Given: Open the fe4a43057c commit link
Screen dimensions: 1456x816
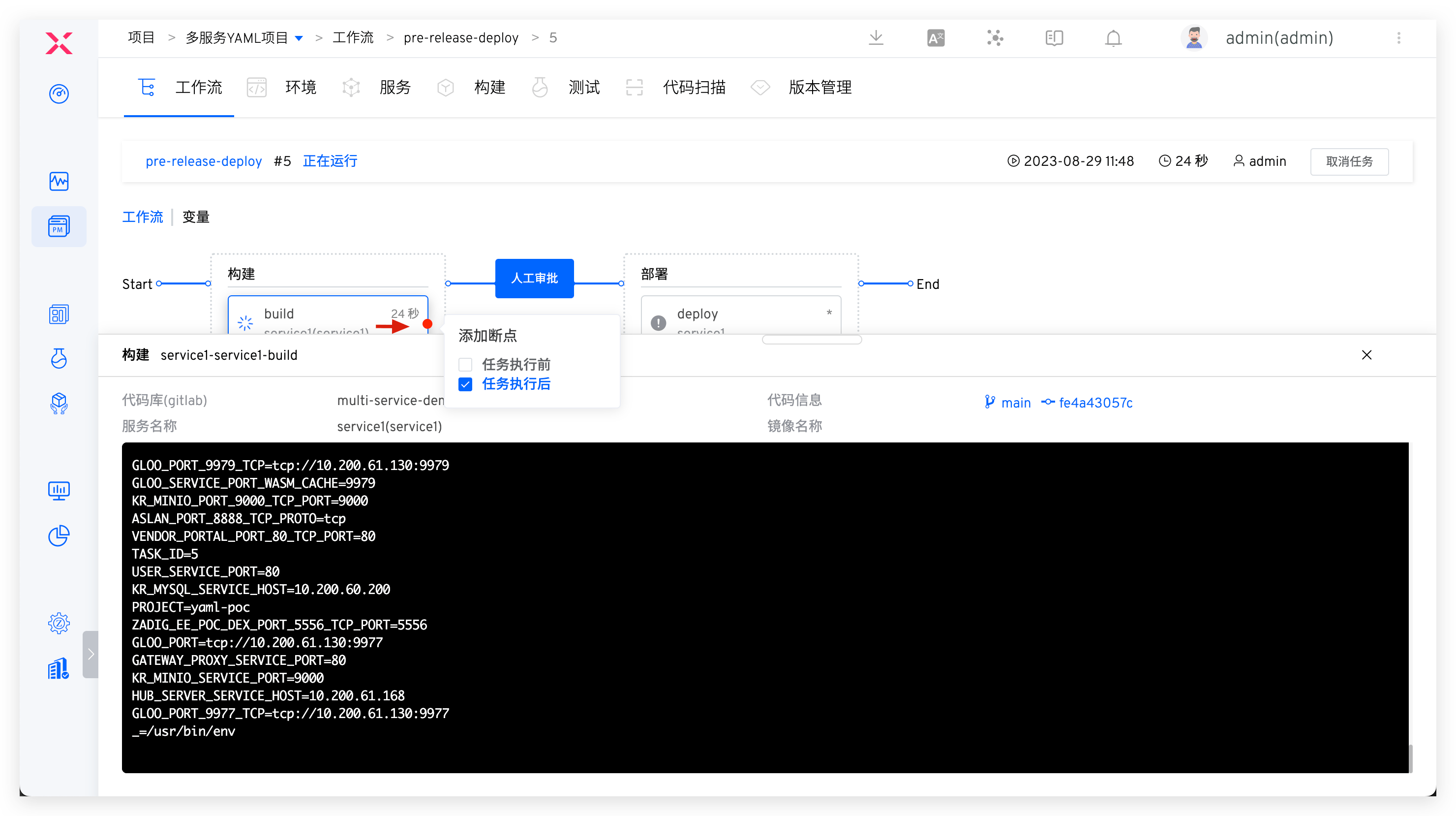Looking at the screenshot, I should pyautogui.click(x=1095, y=403).
